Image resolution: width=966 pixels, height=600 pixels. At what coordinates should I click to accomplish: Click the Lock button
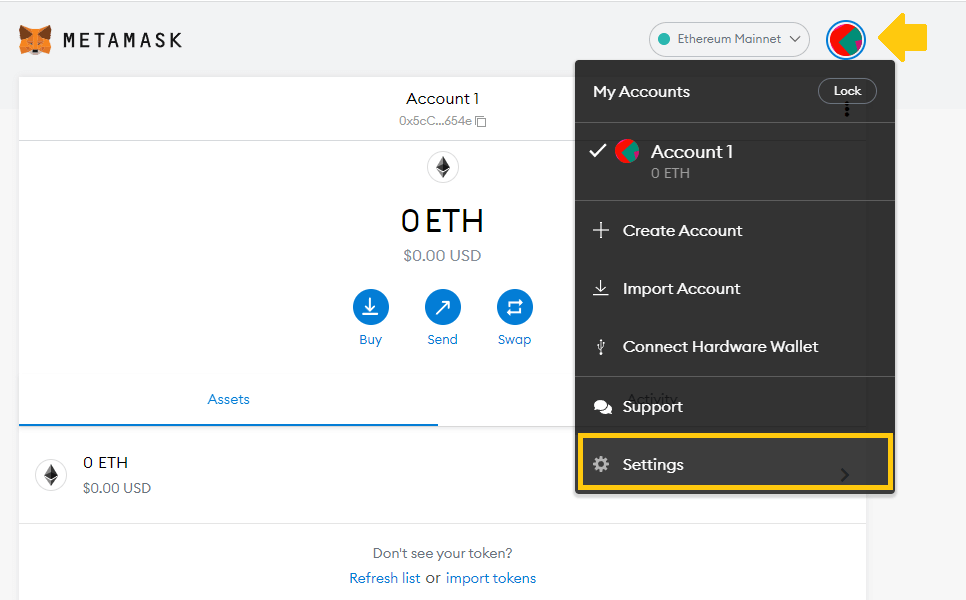[x=847, y=91]
